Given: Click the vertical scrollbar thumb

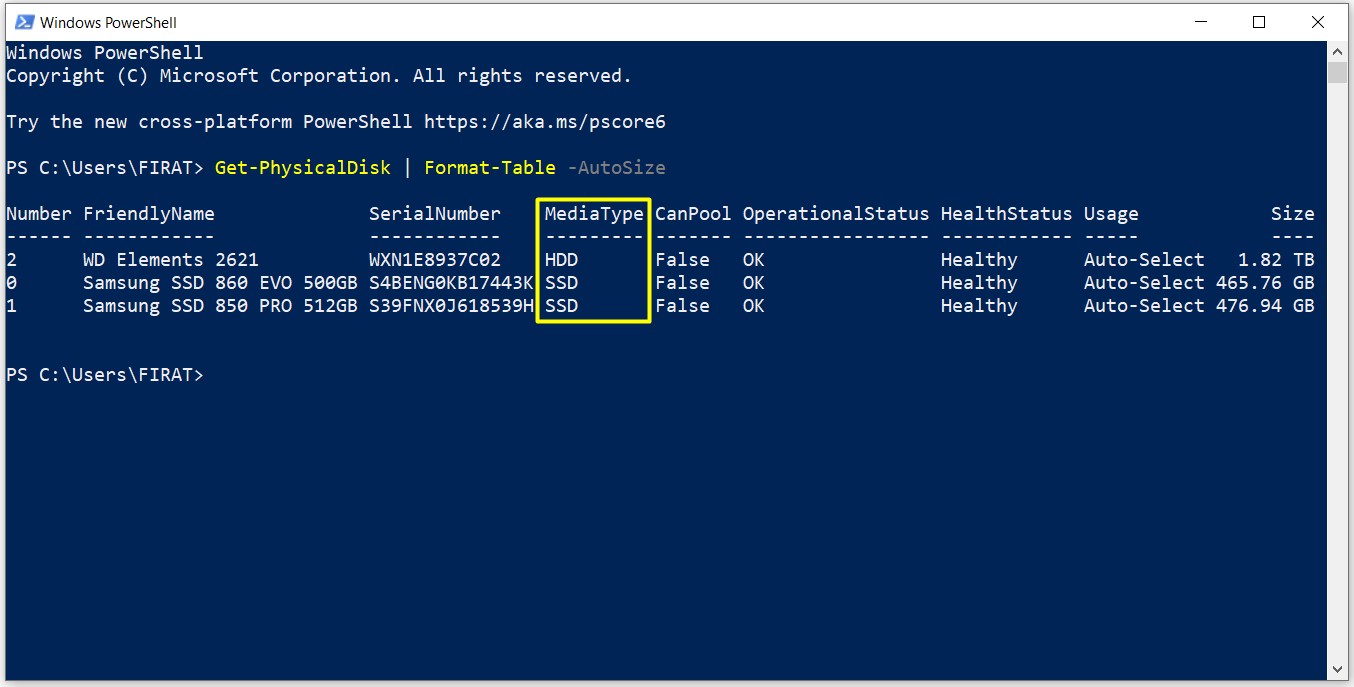Looking at the screenshot, I should tap(1337, 72).
